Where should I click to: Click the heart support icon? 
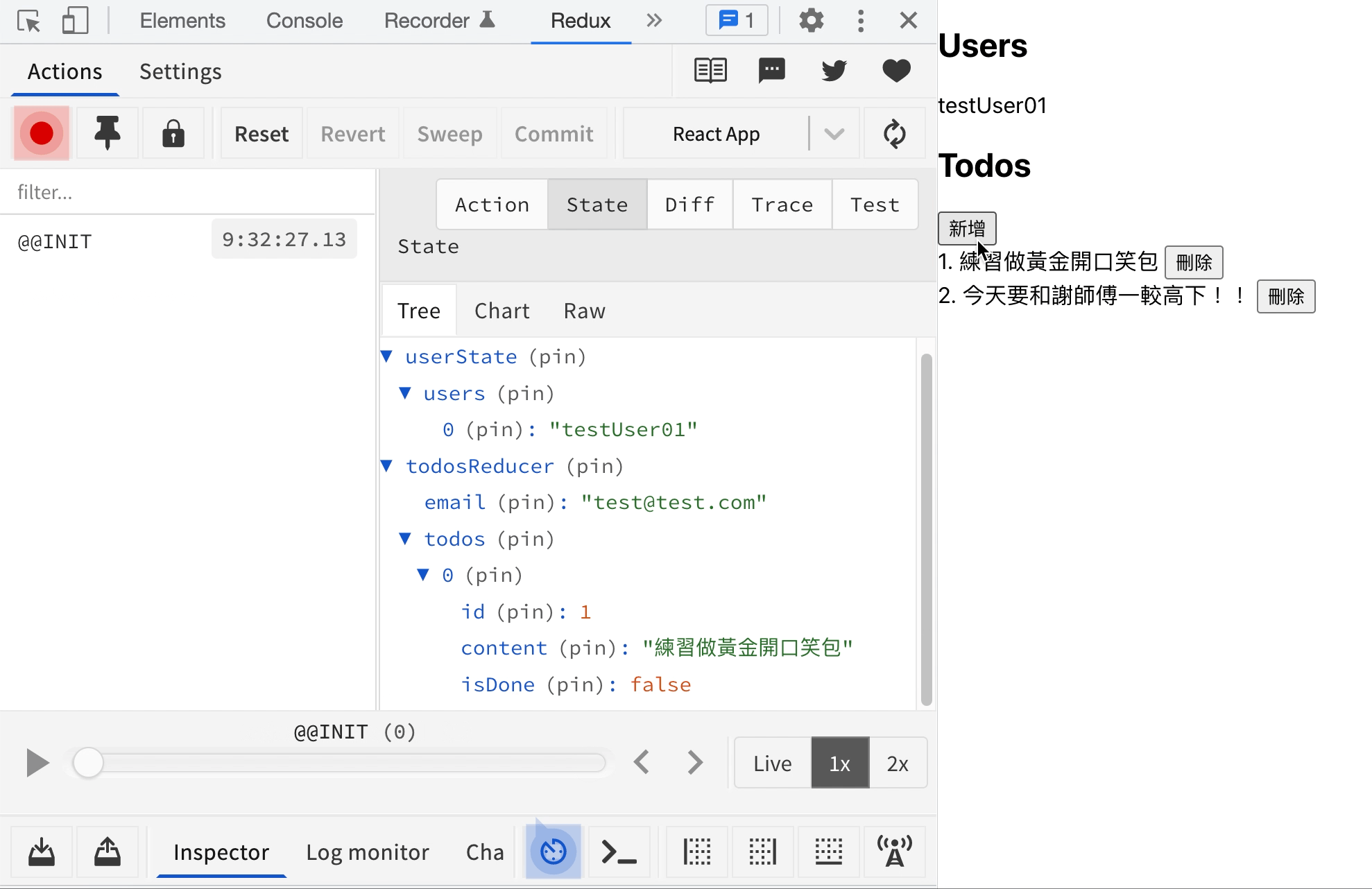[x=896, y=70]
